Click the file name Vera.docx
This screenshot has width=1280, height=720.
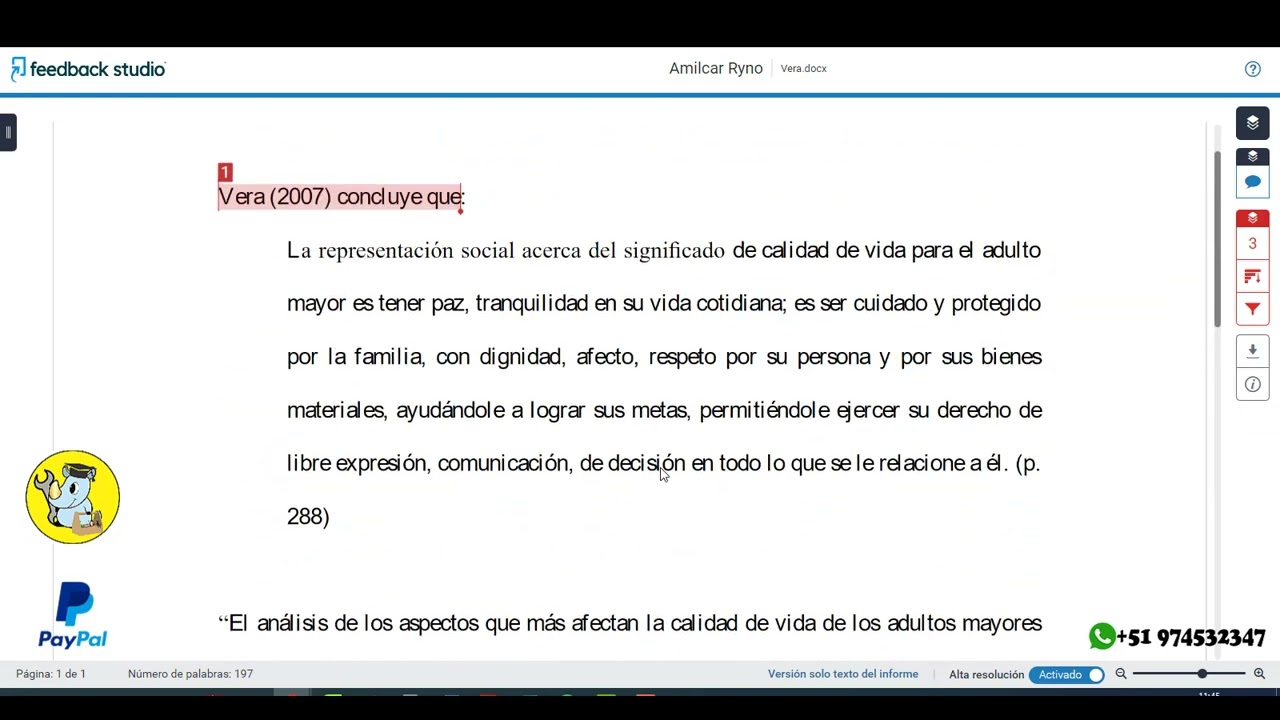point(804,69)
